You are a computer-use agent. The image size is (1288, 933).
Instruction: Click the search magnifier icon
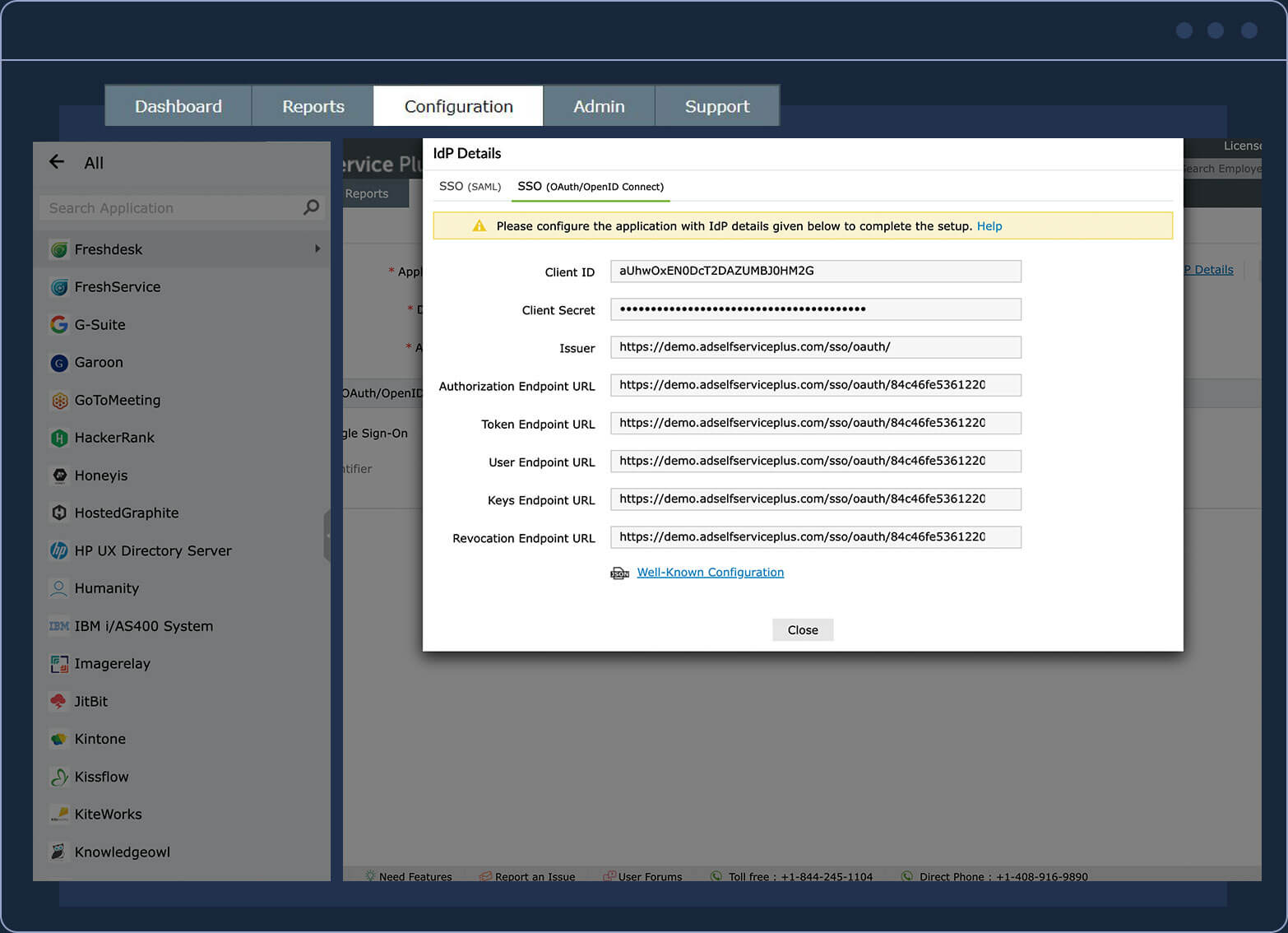310,207
